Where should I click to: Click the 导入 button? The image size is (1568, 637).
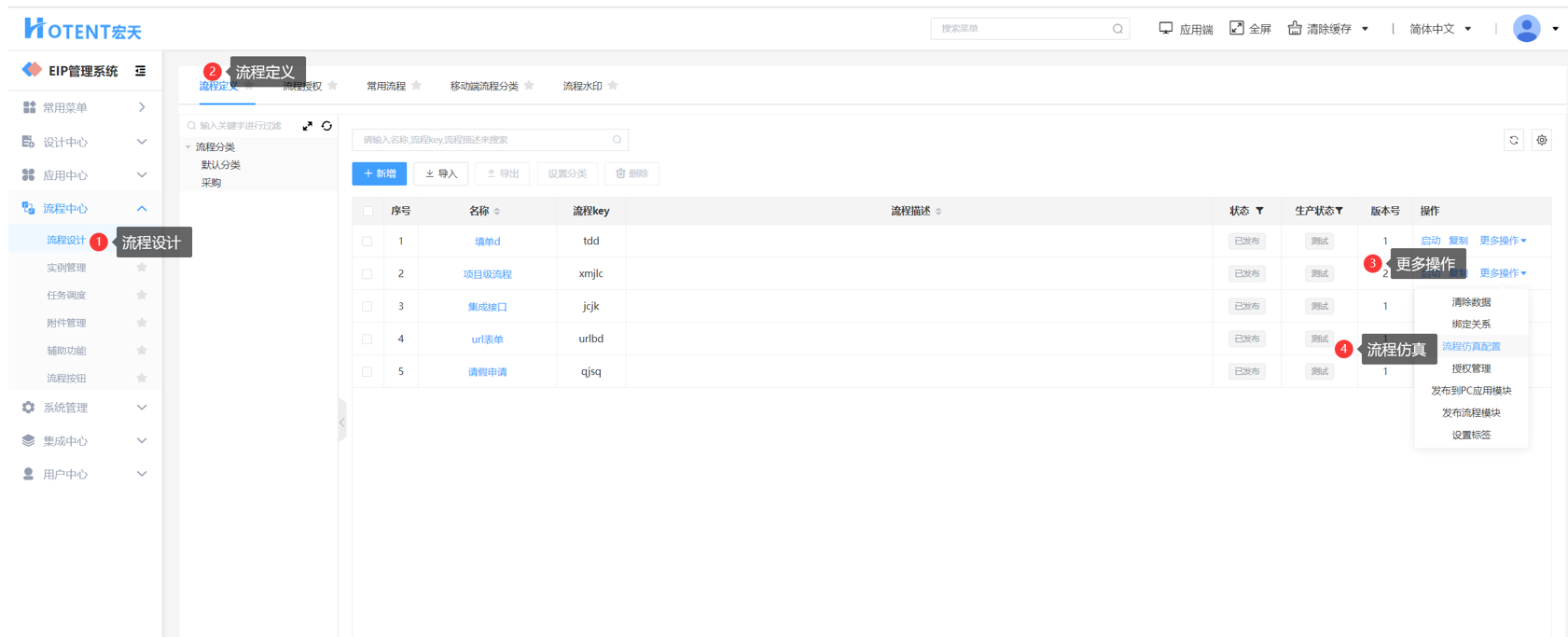click(441, 173)
